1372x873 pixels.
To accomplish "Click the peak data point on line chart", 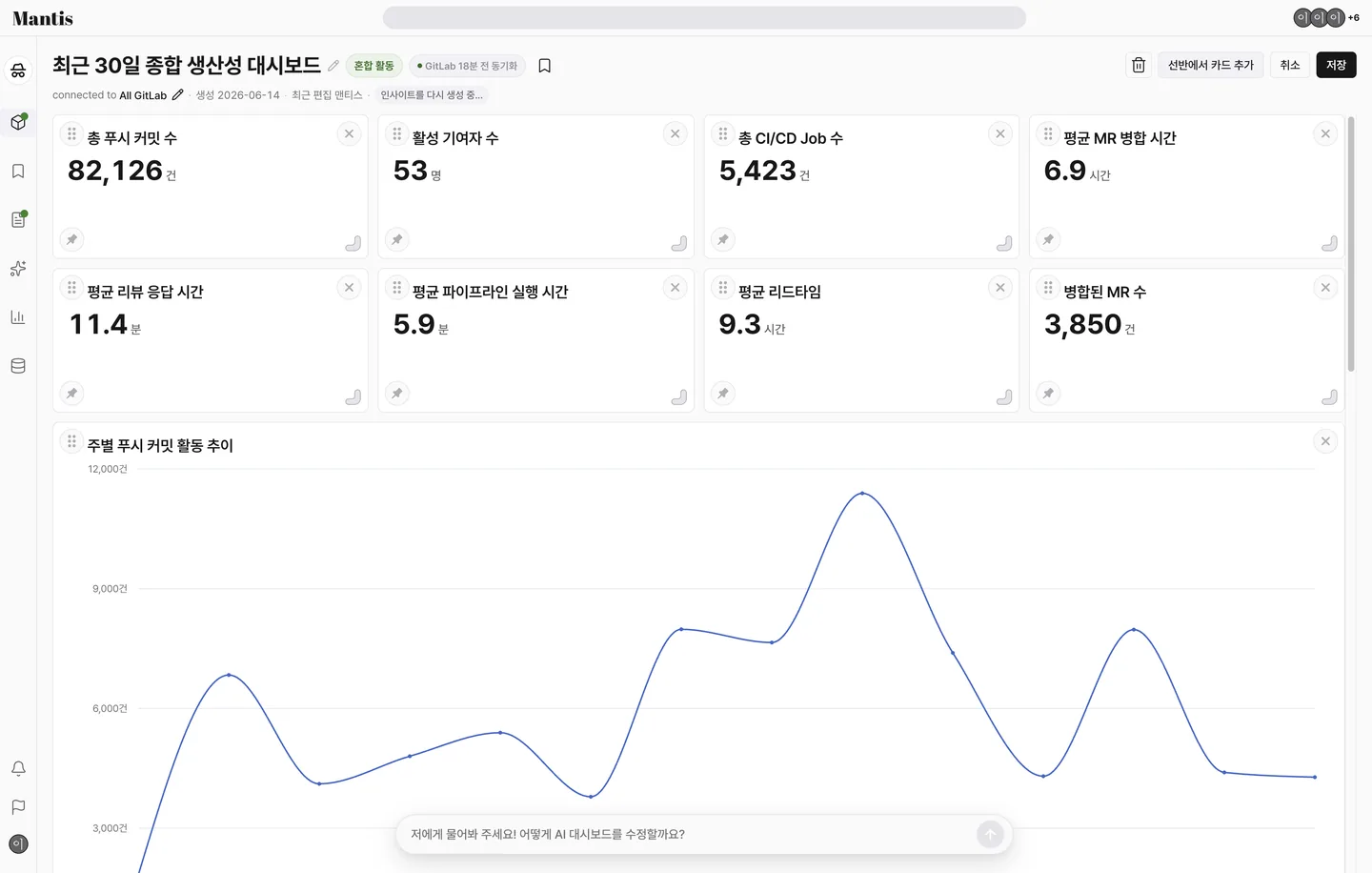I will click(x=862, y=493).
